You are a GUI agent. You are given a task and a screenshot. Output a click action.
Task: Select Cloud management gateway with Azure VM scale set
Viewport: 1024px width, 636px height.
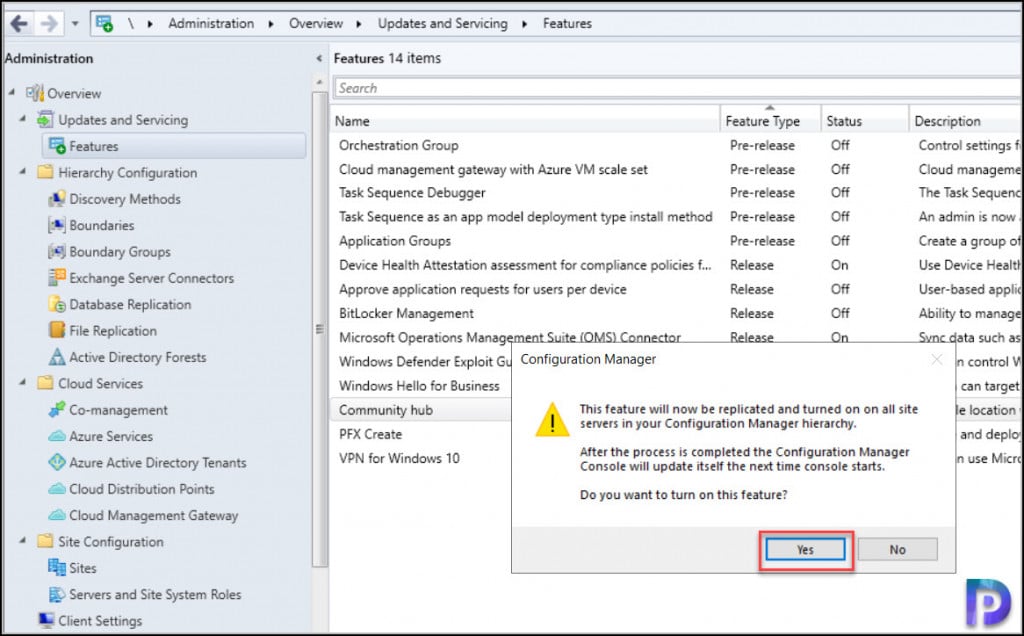pyautogui.click(x=676, y=169)
